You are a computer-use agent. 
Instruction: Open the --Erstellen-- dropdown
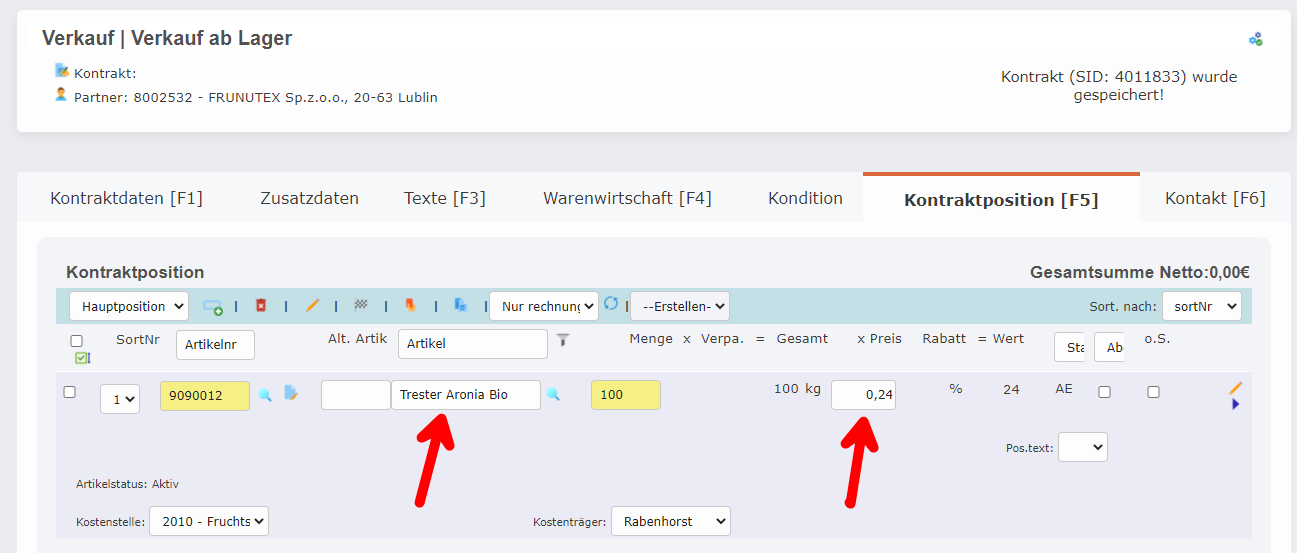tap(680, 306)
